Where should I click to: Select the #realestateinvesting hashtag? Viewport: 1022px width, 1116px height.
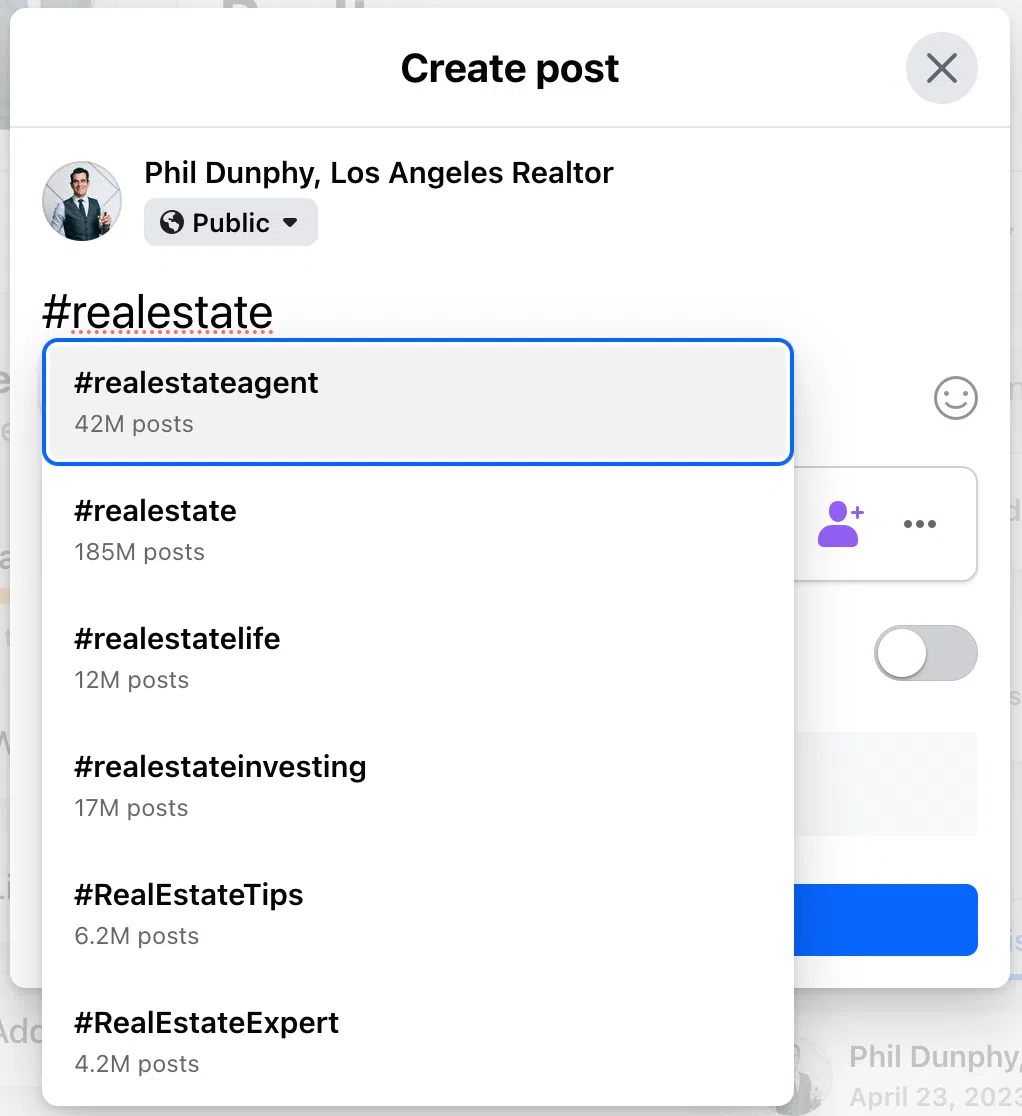pos(417,785)
